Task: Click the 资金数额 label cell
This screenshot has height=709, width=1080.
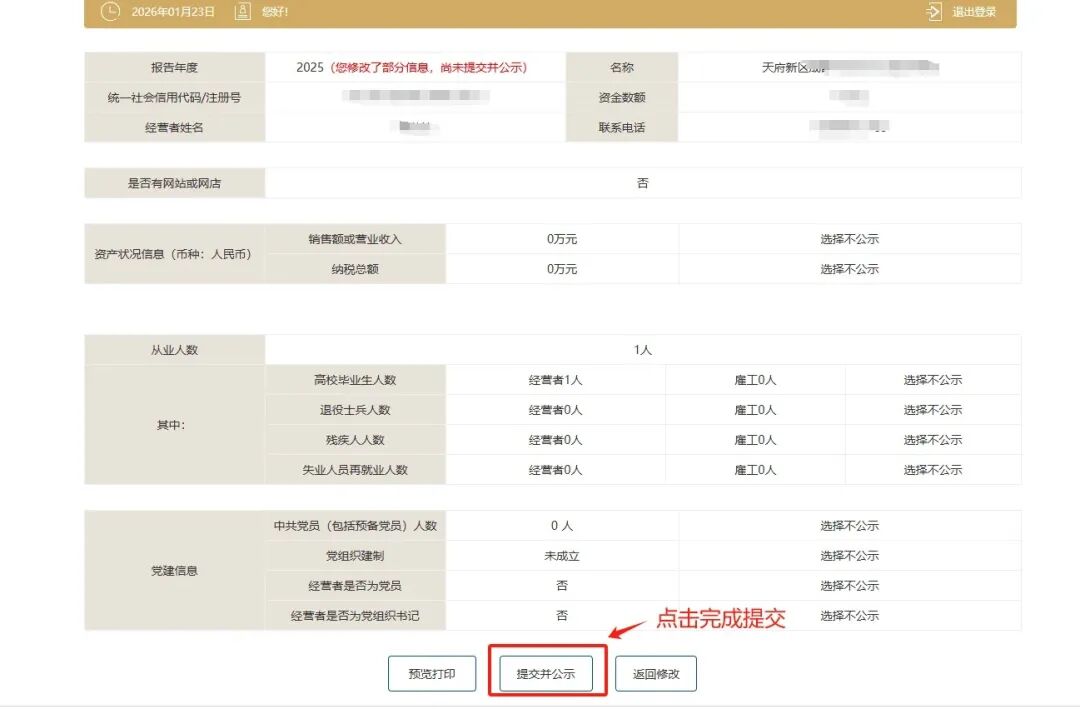Action: [622, 97]
